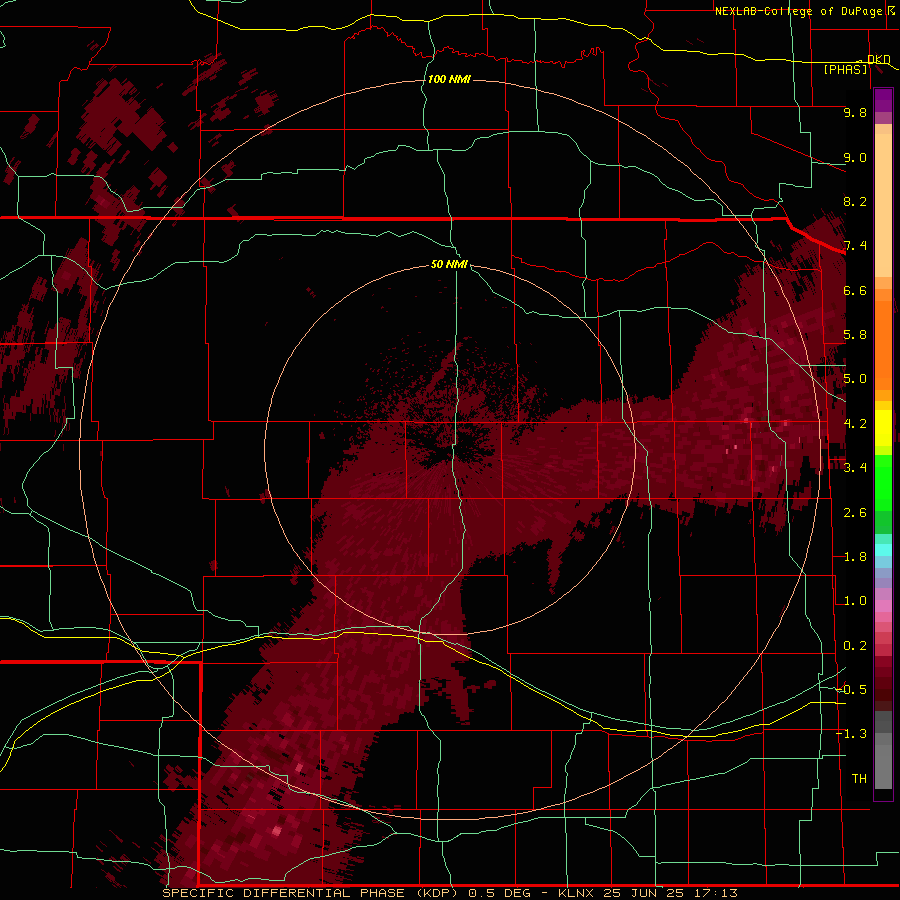
Task: Click the 9.8 scale value
Action: (x=855, y=112)
